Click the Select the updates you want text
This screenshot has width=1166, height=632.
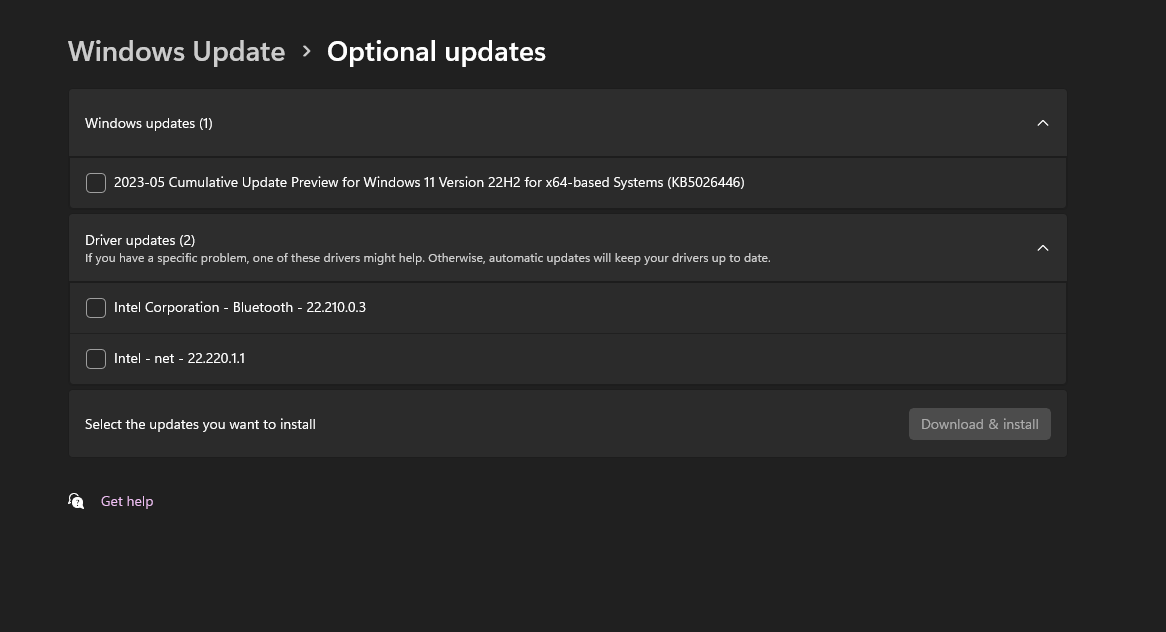(x=200, y=425)
